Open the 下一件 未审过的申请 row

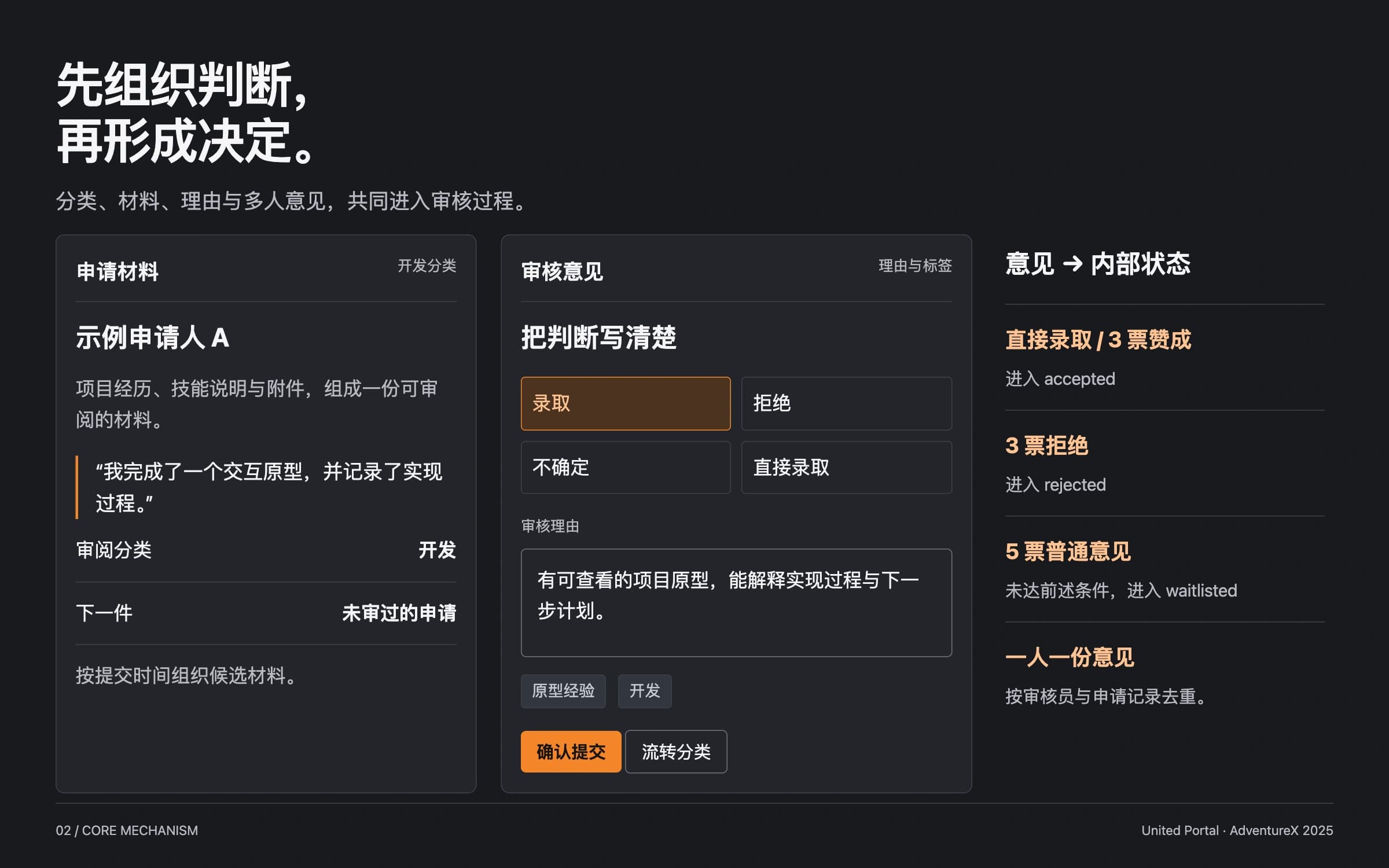[x=266, y=613]
